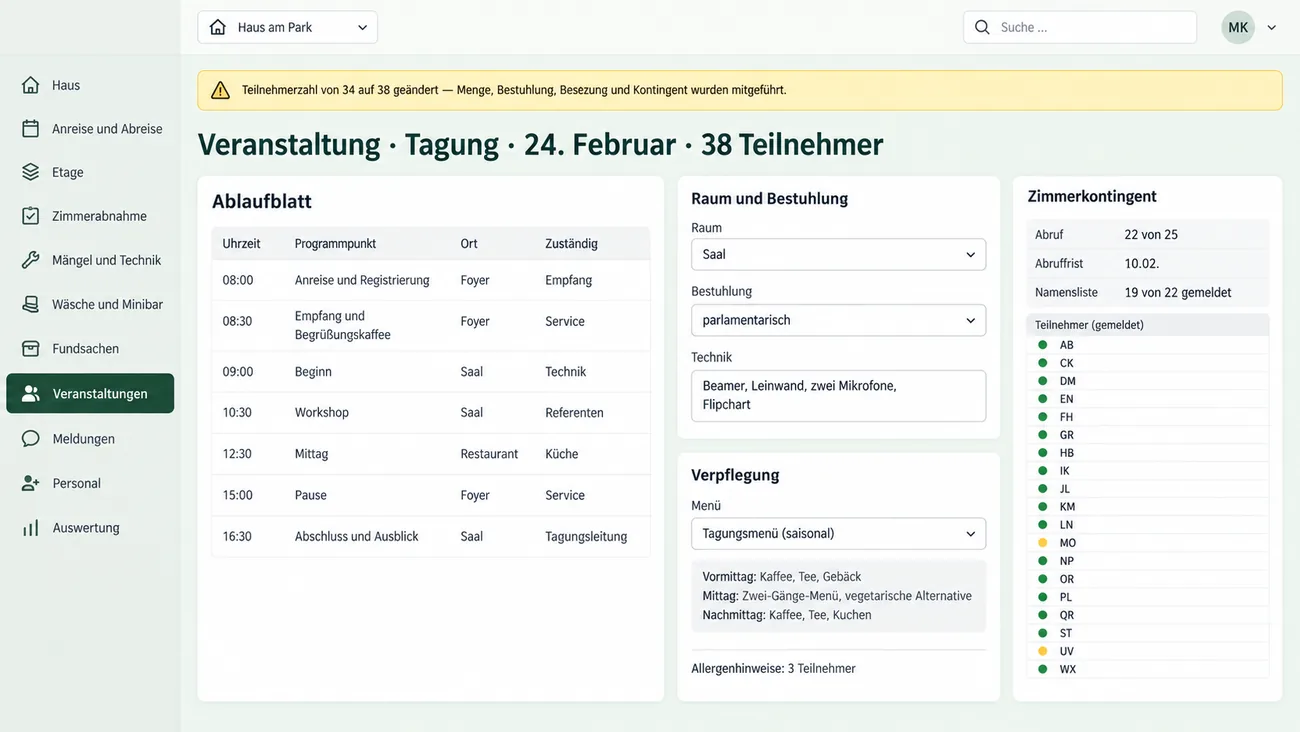Click the person-plus icon for Personal
The height and width of the screenshot is (732, 1300).
point(31,483)
